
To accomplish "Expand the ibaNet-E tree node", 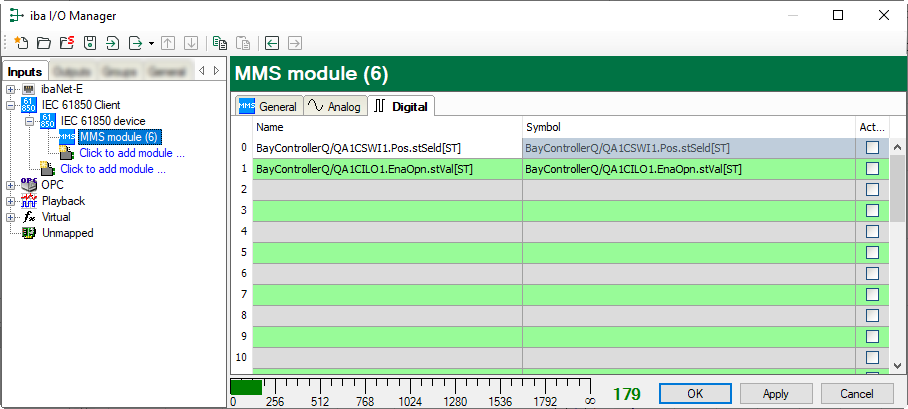I will click(x=11, y=89).
